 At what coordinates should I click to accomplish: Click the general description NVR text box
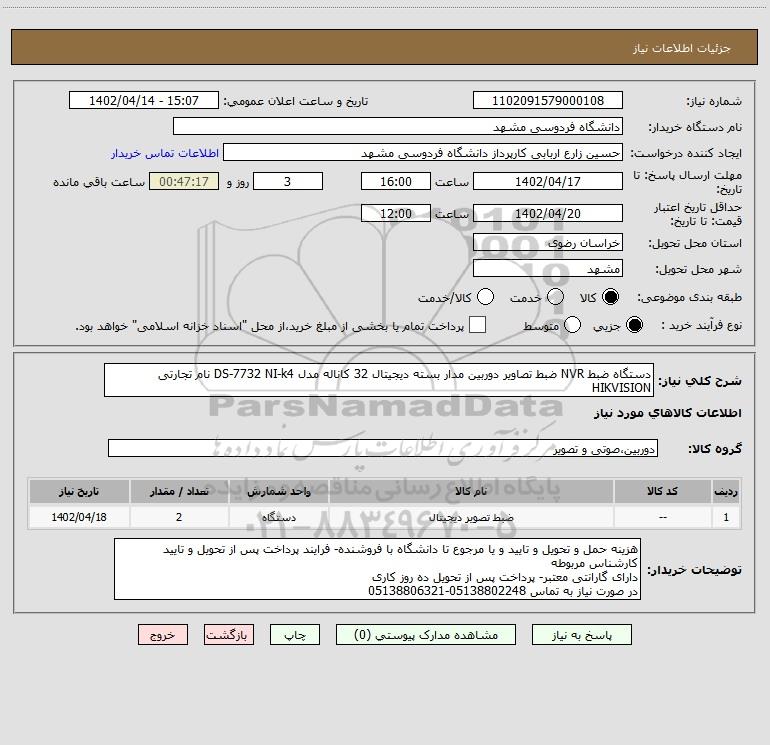pyautogui.click(x=379, y=381)
